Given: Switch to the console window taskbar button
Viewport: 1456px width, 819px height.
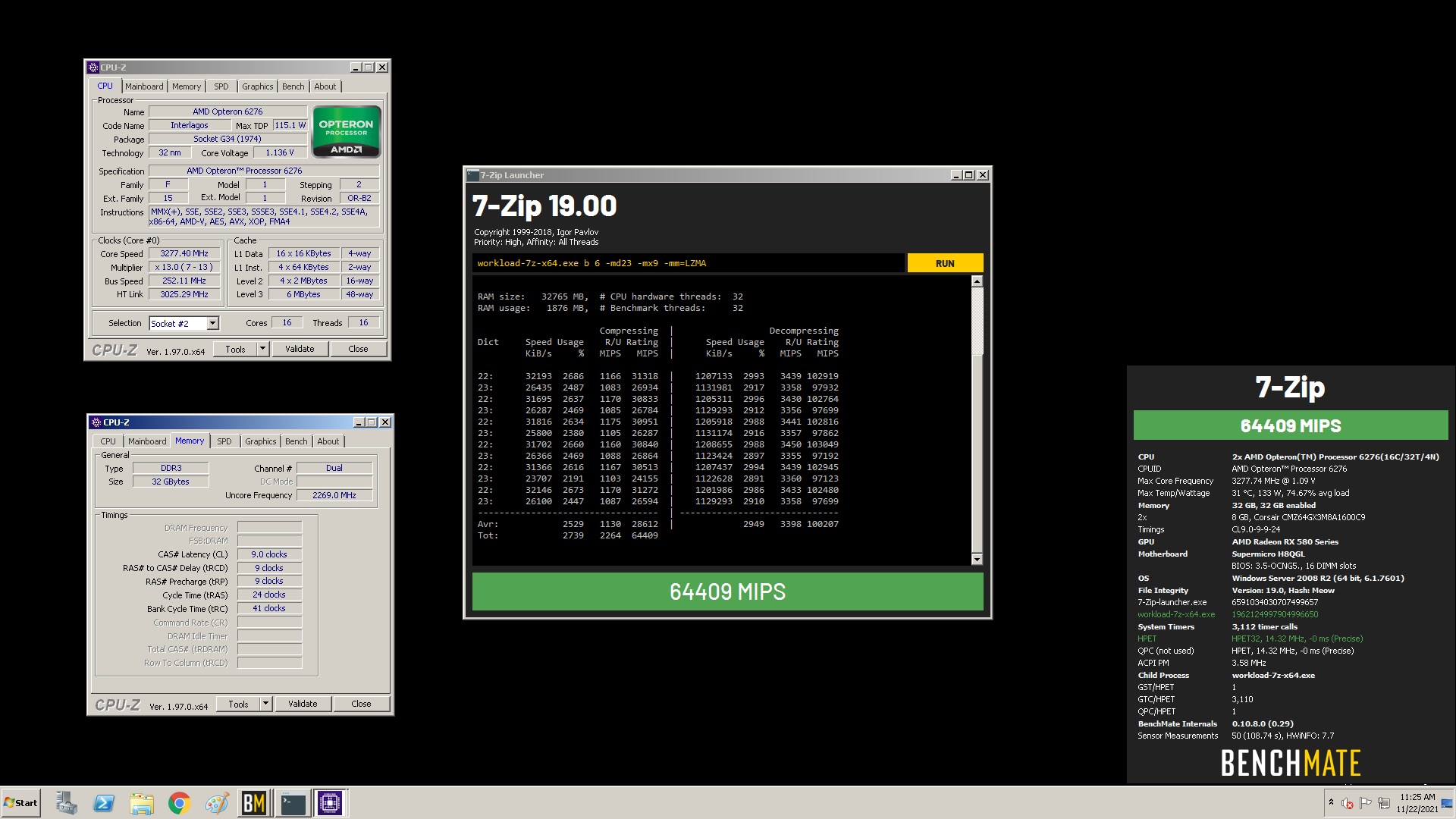Looking at the screenshot, I should [x=292, y=803].
